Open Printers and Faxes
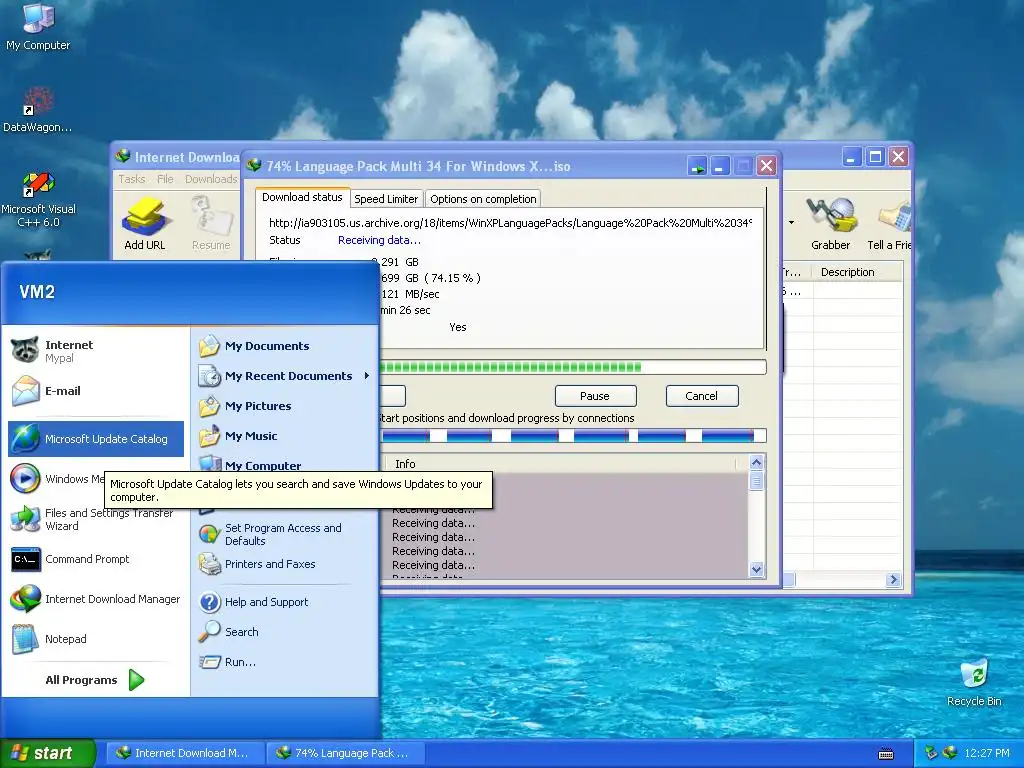Viewport: 1024px width, 768px height. [x=285, y=564]
